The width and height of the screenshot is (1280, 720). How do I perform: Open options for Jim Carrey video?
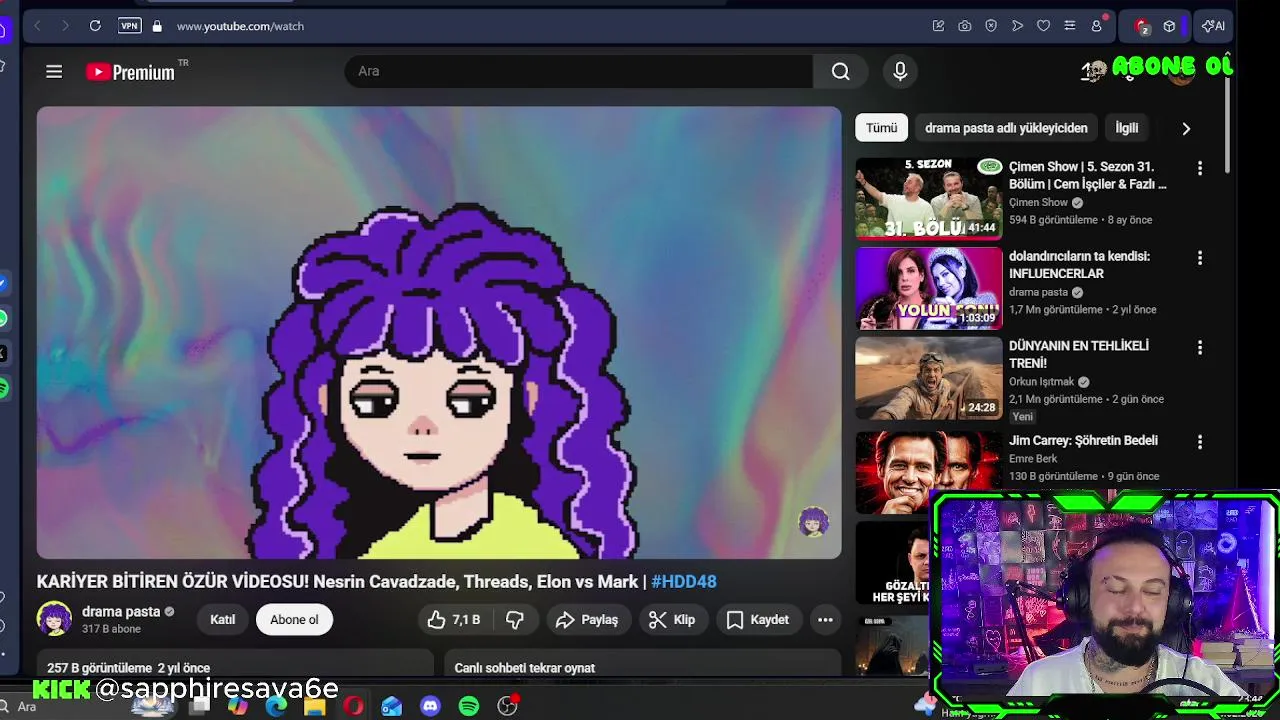coord(1200,442)
